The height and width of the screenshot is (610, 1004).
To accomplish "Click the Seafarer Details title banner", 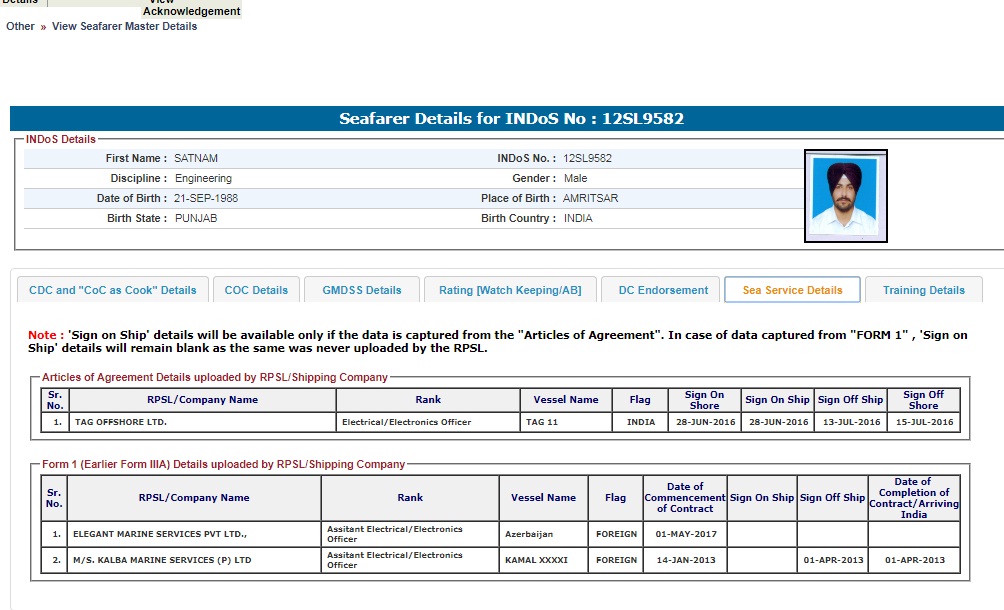I will coord(511,119).
